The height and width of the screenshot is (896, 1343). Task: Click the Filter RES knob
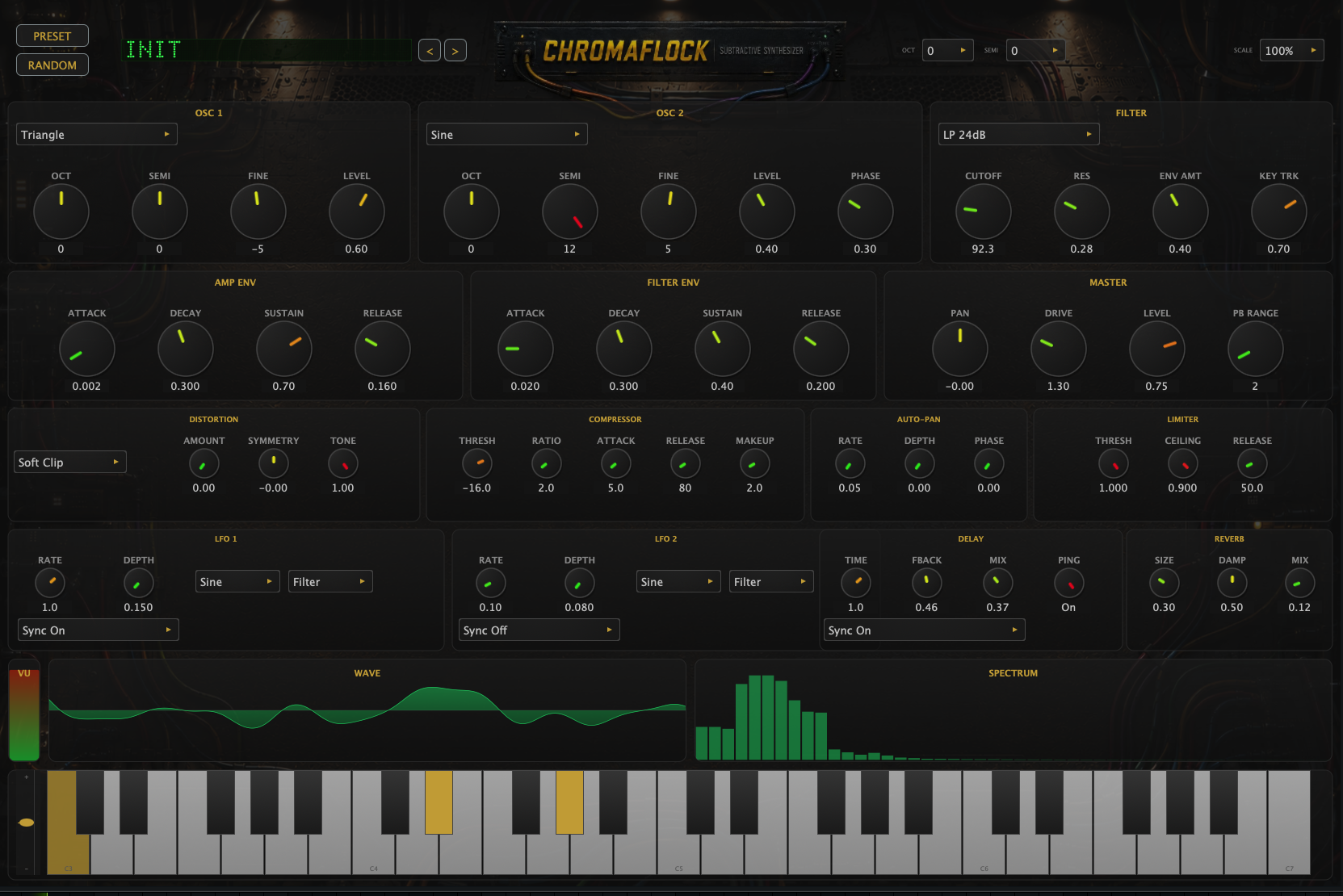[x=1082, y=211]
